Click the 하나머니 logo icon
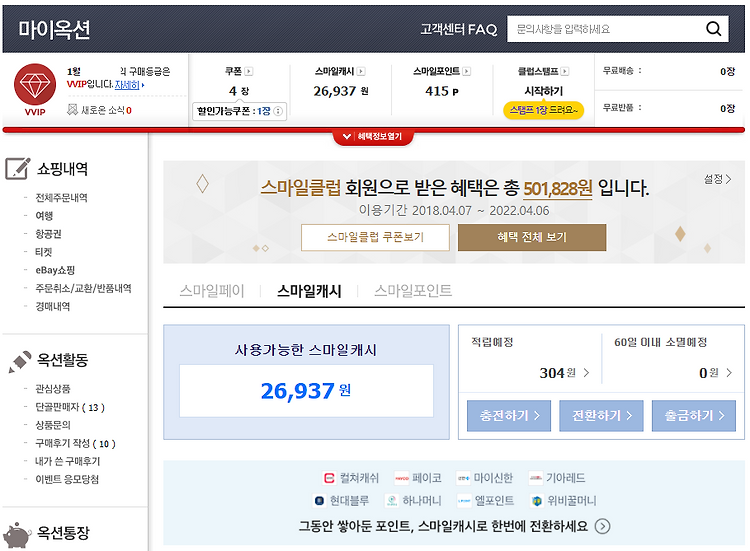 392,501
